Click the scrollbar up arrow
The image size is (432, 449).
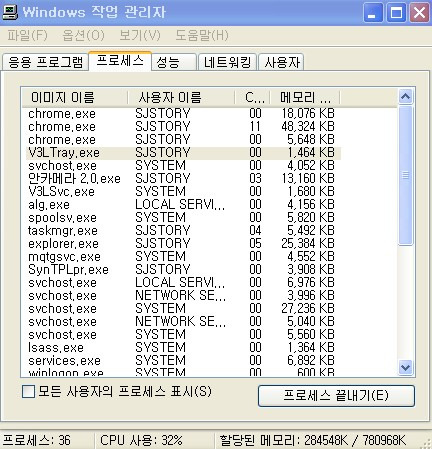click(x=405, y=97)
